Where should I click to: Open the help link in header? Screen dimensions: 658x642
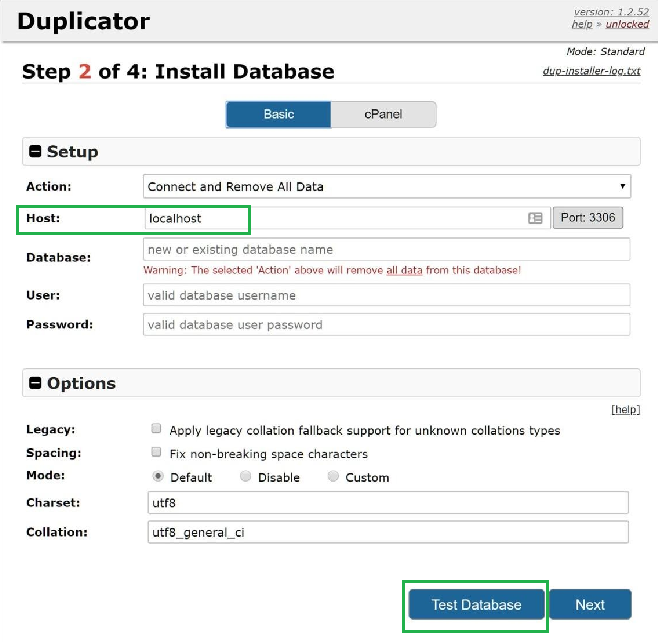[582, 24]
